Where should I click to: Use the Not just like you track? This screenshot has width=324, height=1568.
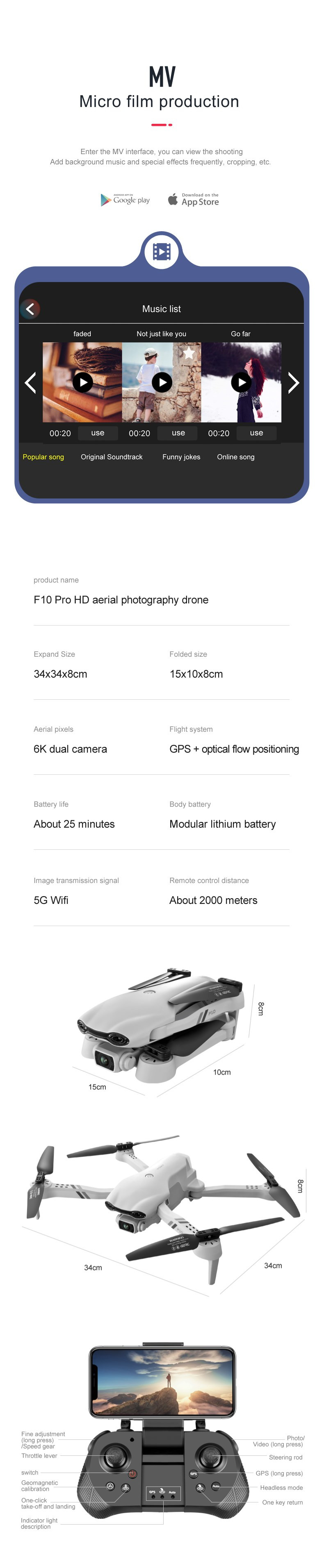tap(178, 433)
